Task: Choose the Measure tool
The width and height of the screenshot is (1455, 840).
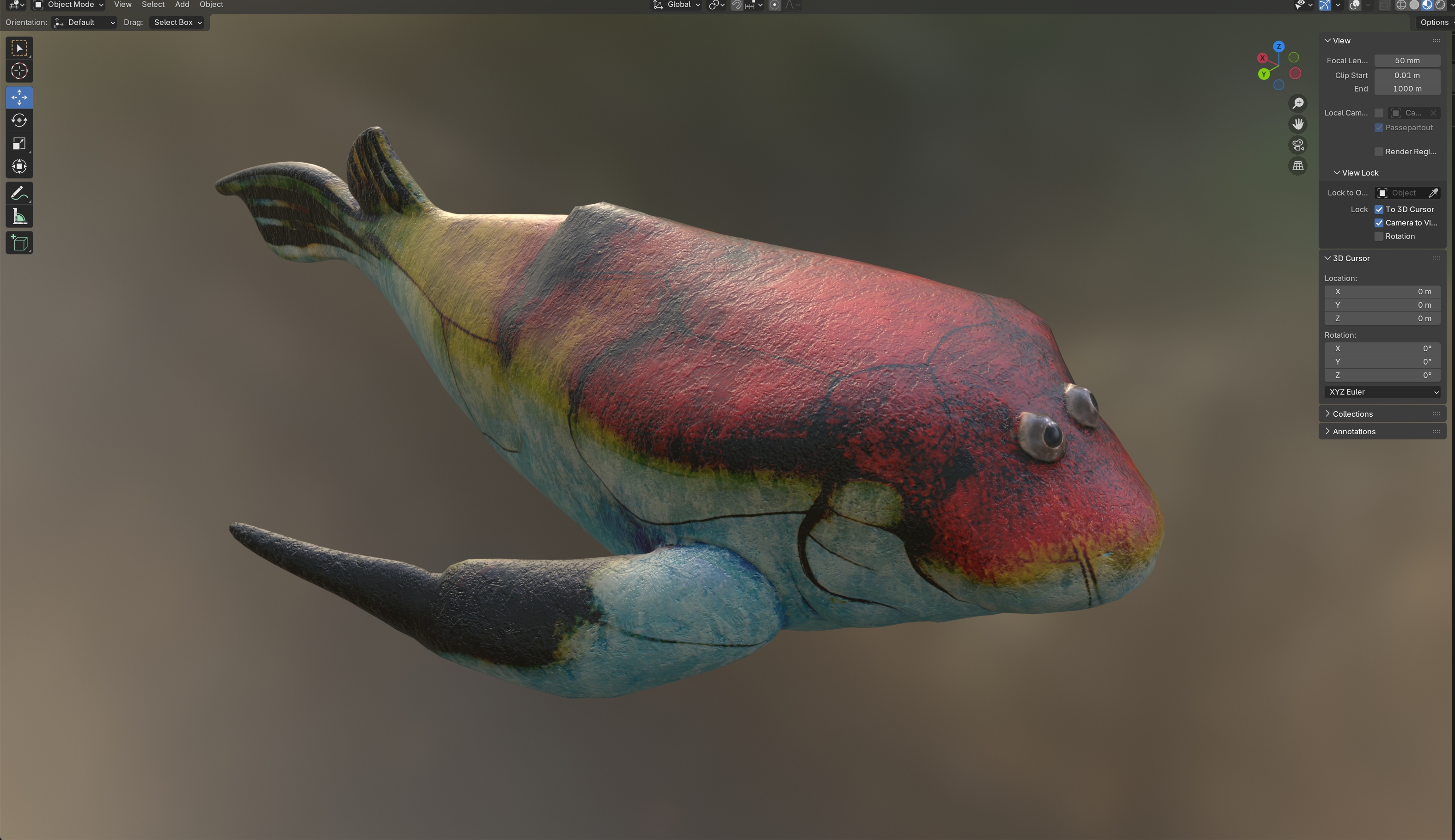Action: (x=19, y=217)
